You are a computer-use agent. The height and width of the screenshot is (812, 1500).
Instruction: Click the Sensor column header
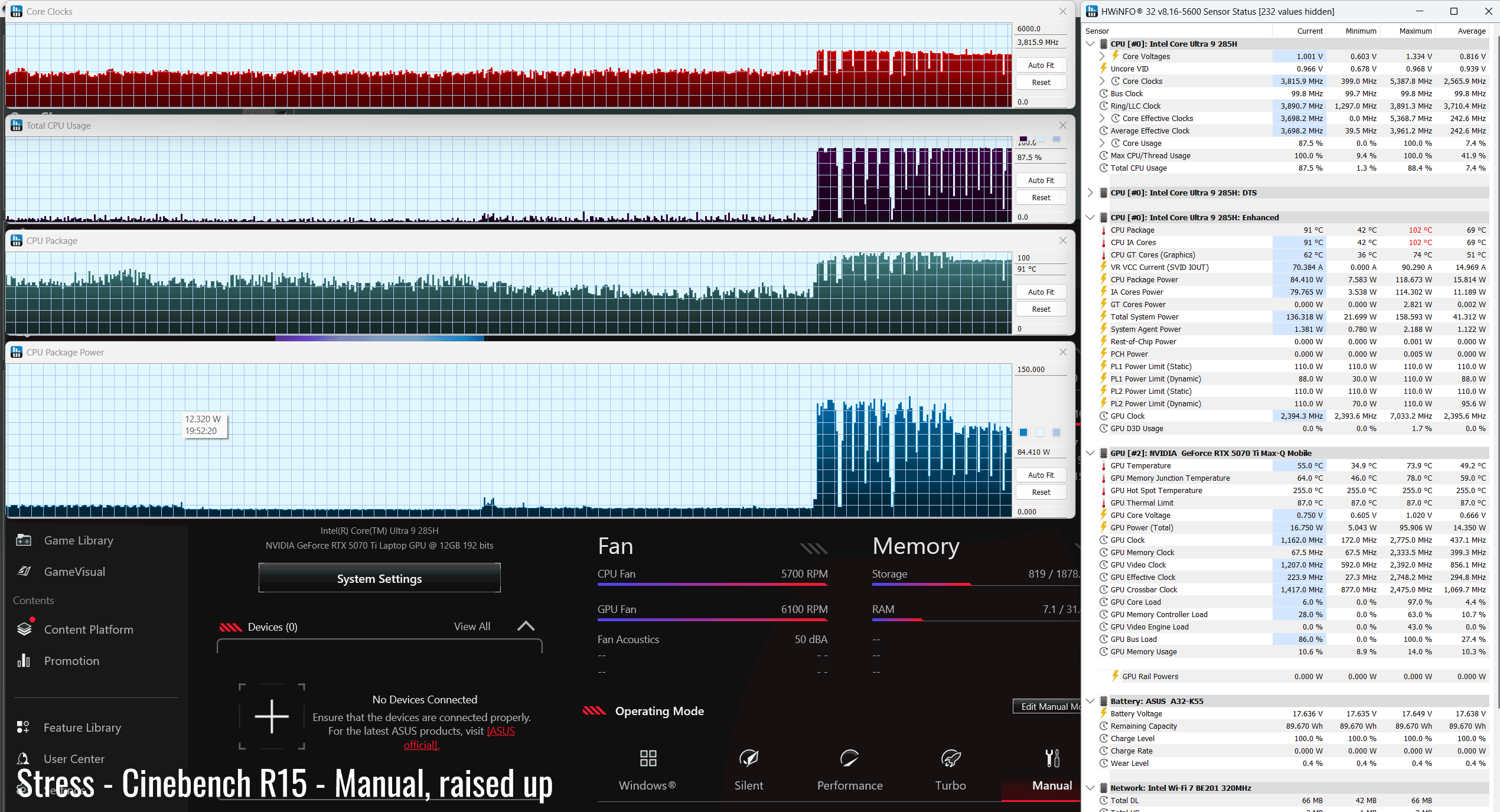[x=1178, y=31]
